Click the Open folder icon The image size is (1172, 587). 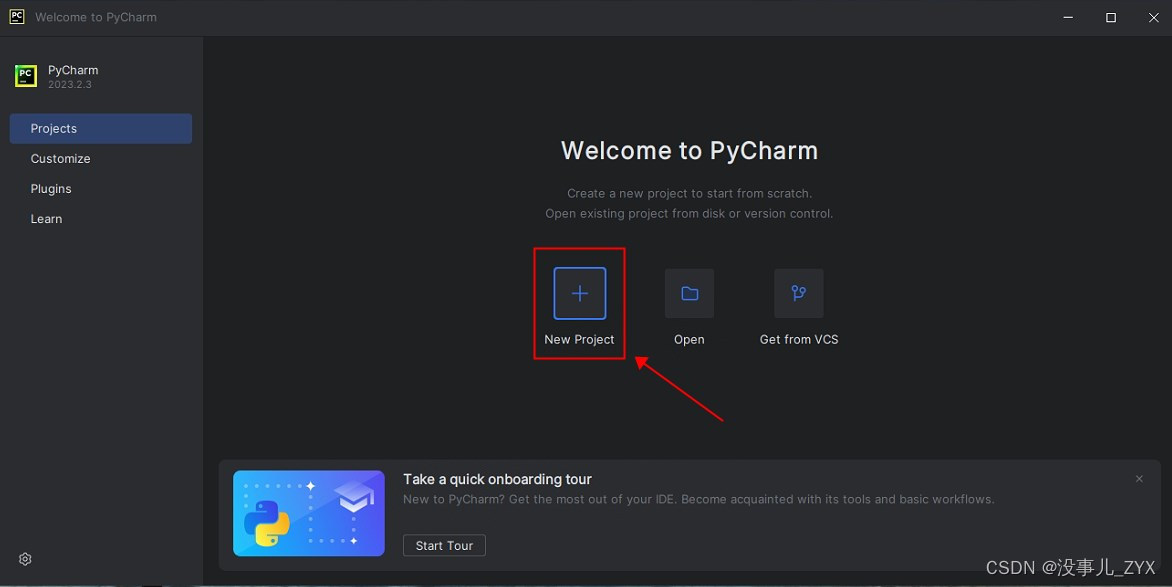(x=689, y=293)
